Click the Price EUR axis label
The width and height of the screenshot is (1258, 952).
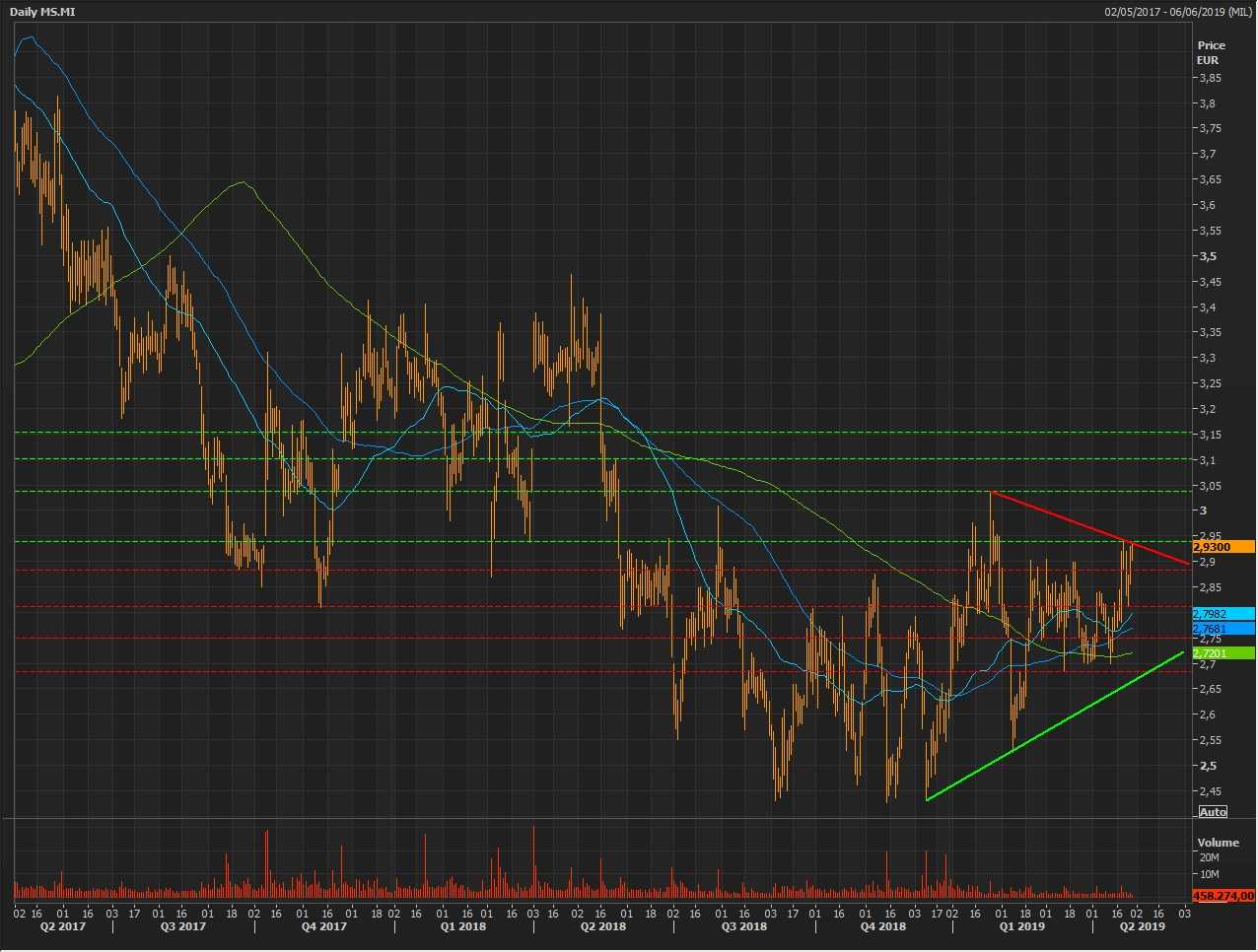(1211, 52)
